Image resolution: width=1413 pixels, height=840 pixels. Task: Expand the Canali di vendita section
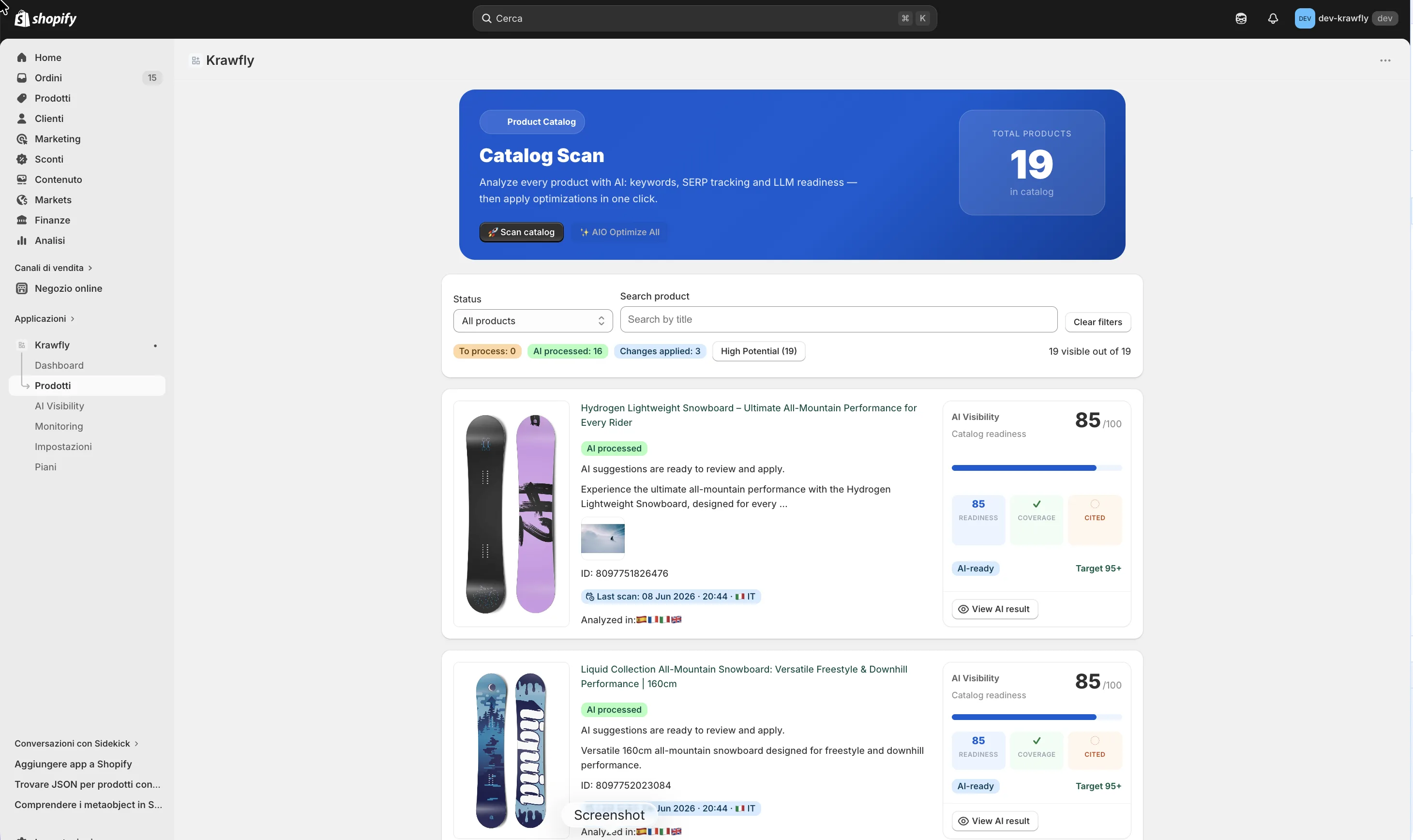point(53,268)
